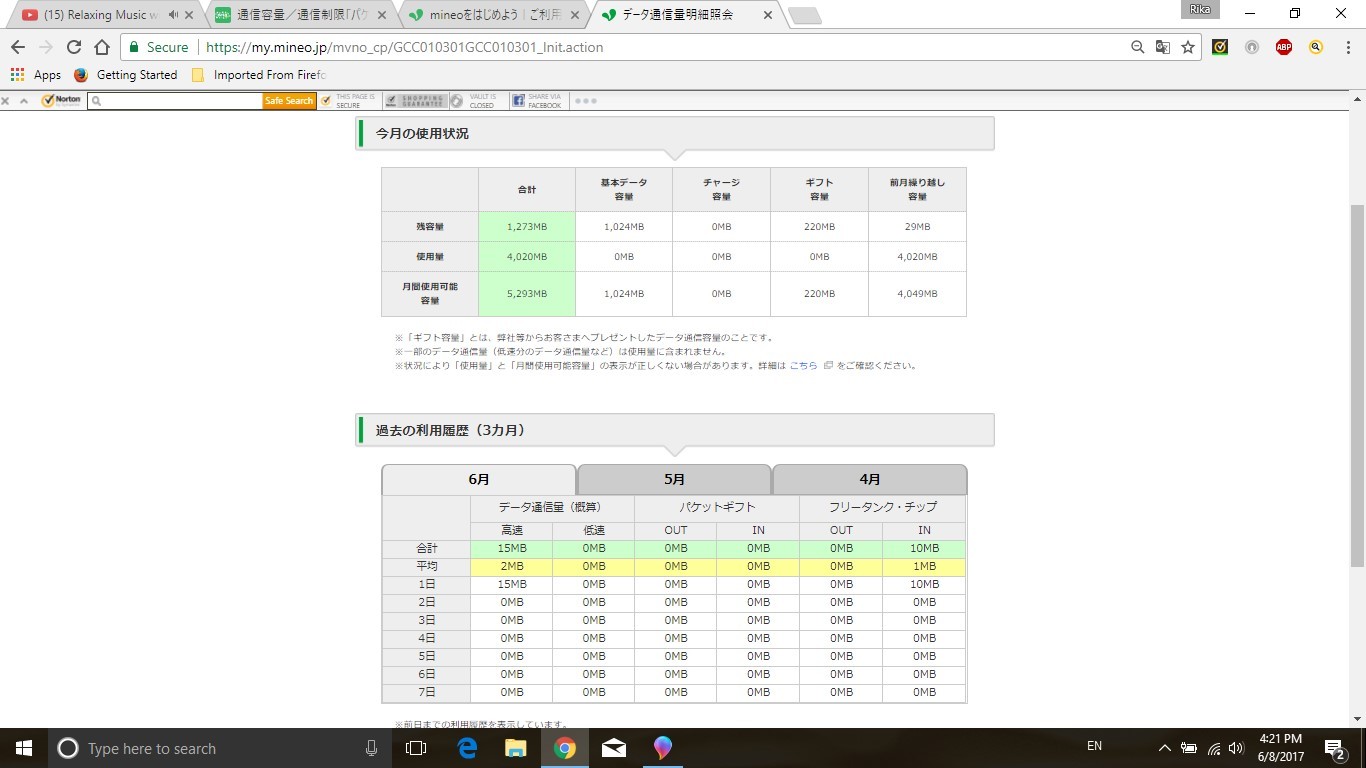Screen dimensions: 1366x768
Task: Click the Norton search input field
Action: coord(175,101)
